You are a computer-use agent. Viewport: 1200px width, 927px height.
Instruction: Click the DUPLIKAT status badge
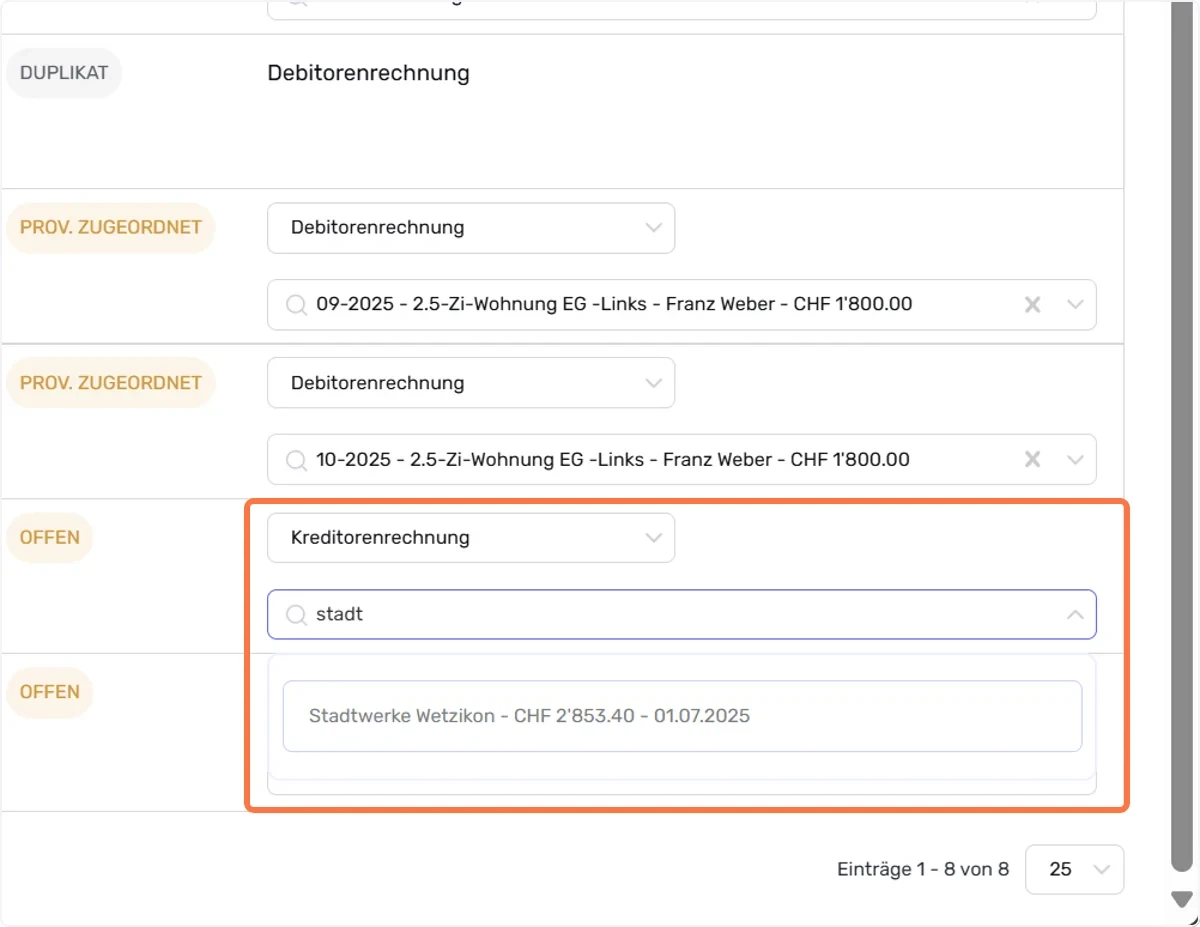tap(64, 73)
